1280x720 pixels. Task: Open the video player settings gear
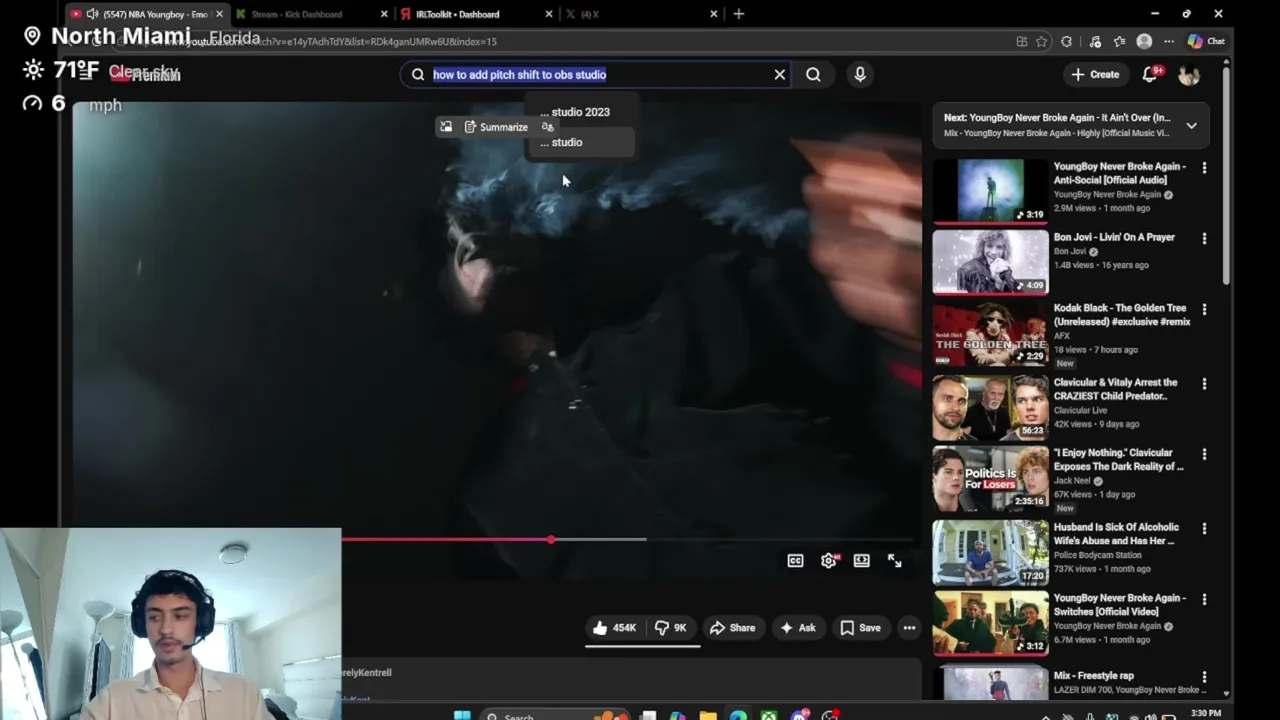click(x=829, y=561)
